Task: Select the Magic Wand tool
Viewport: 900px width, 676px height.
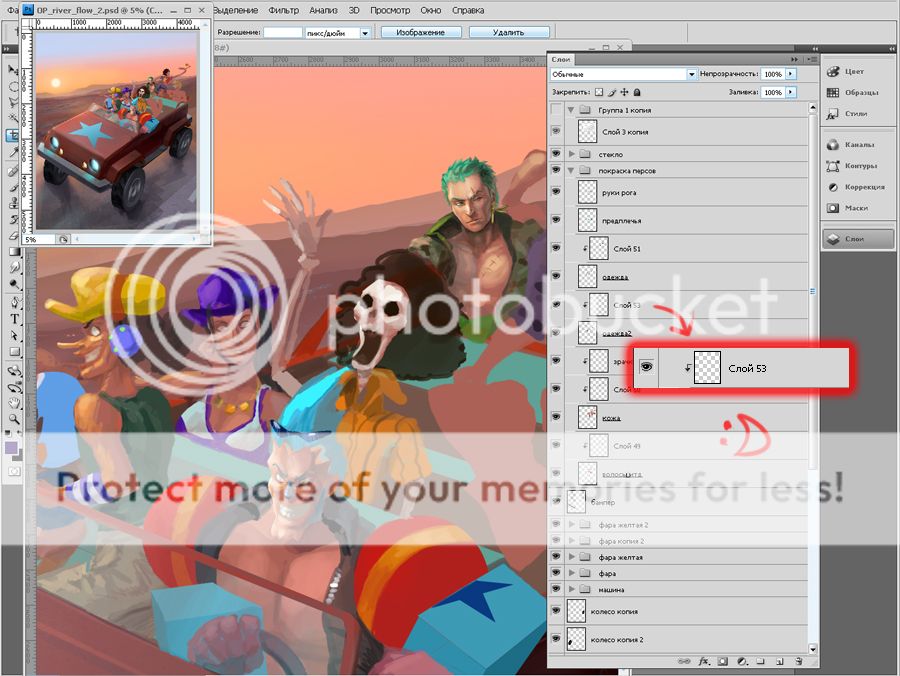Action: (x=13, y=118)
